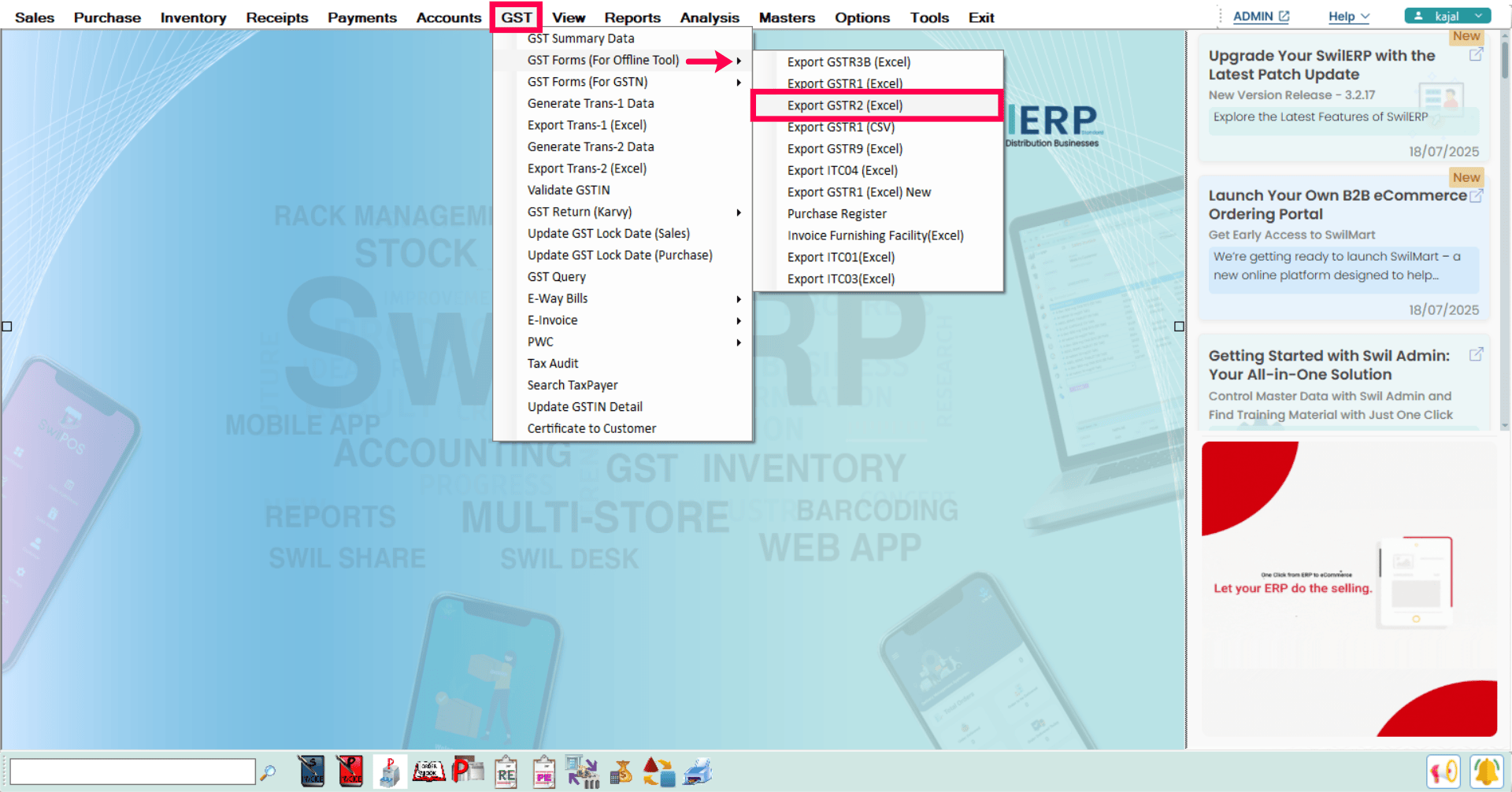Open the Accounts menu
The width and height of the screenshot is (1512, 792).
448,17
